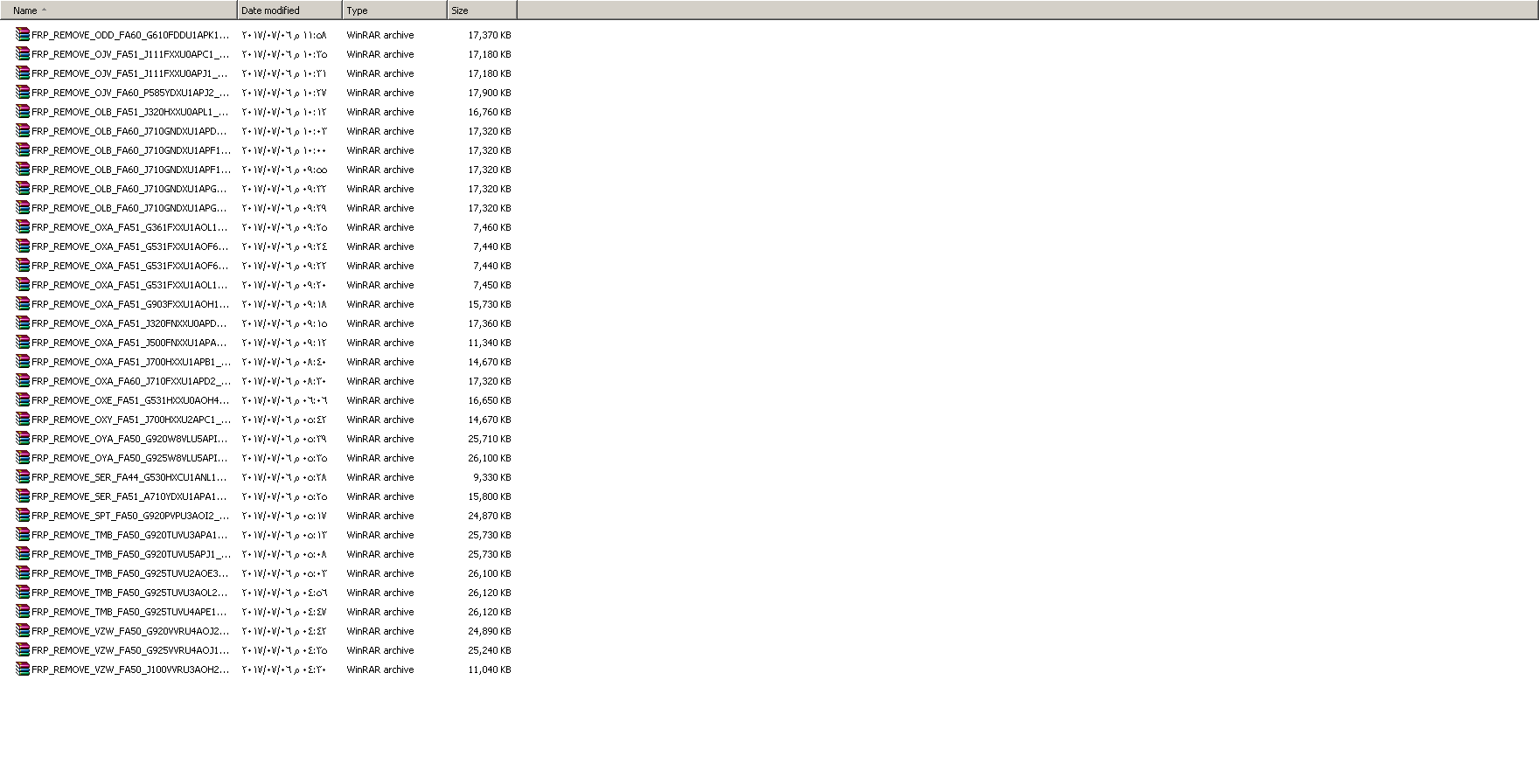Image resolution: width=1539 pixels, height=784 pixels.
Task: Select archive icon for OLB_FA51_J320HXXU0APL1
Action: 23,112
